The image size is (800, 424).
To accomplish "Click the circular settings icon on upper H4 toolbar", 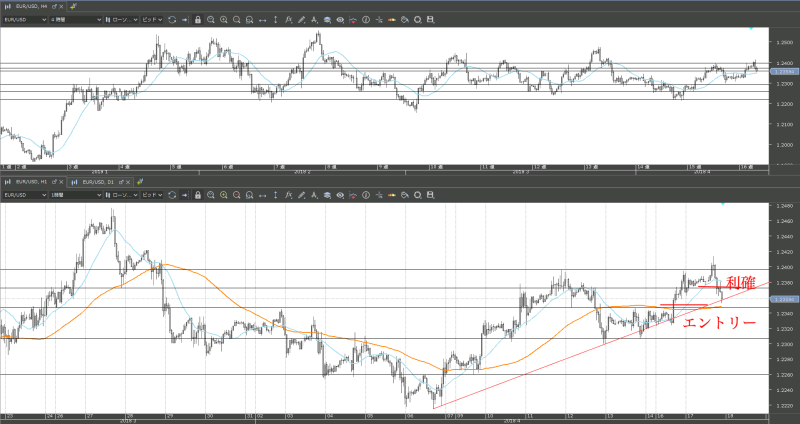I will 417,20.
